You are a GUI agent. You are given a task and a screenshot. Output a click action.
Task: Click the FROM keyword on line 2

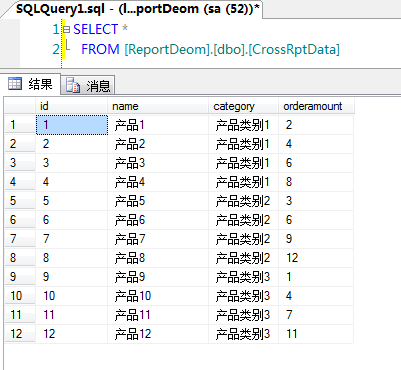pyautogui.click(x=100, y=49)
